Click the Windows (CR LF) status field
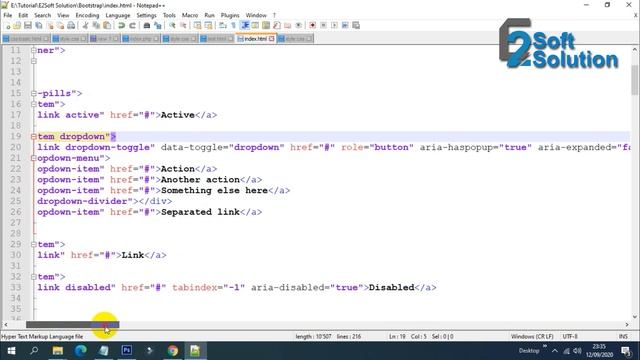The height and width of the screenshot is (360, 640). pos(532,336)
